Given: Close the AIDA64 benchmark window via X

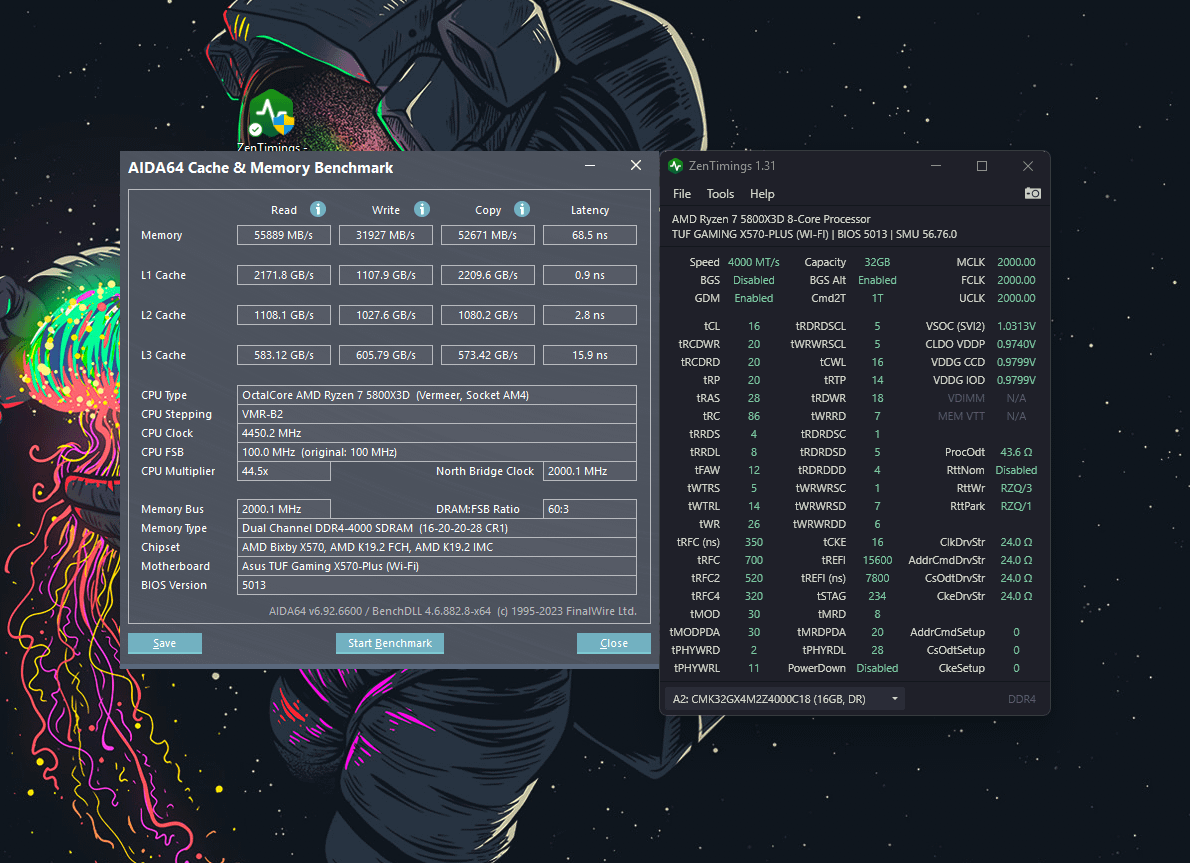Looking at the screenshot, I should (x=636, y=165).
